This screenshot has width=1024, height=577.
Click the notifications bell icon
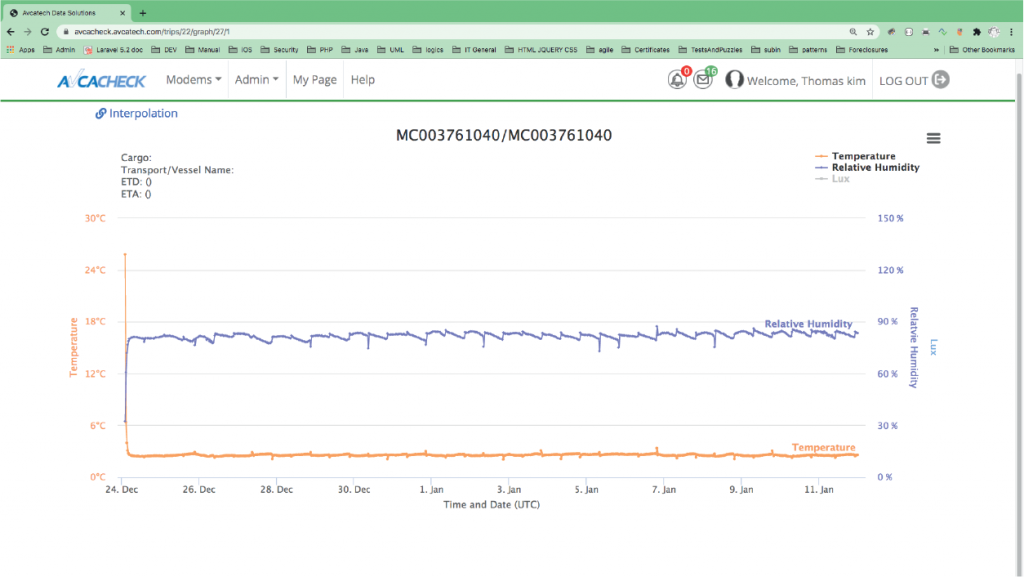point(677,80)
